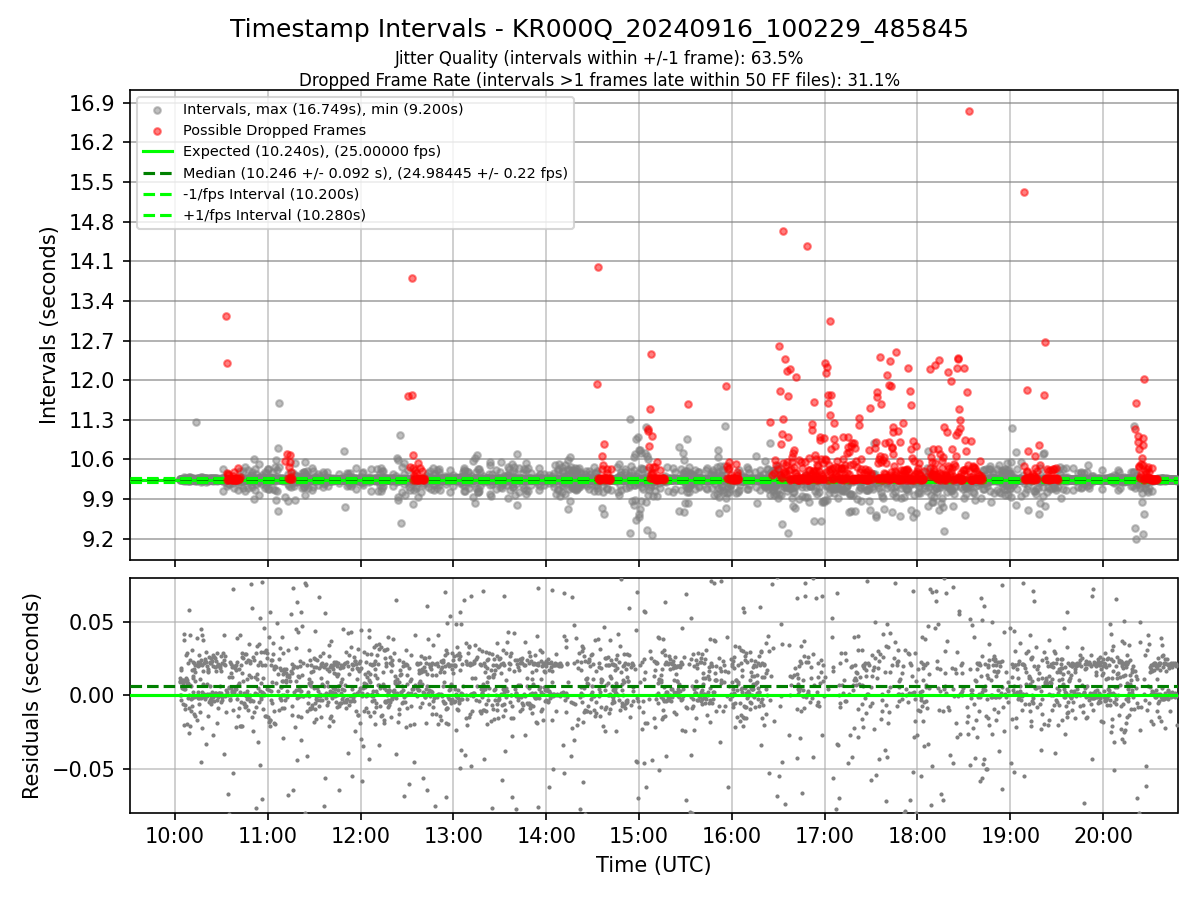Viewport: 1200px width, 900px height.
Task: Click the red dot marker in the legend
Action: [x=157, y=131]
